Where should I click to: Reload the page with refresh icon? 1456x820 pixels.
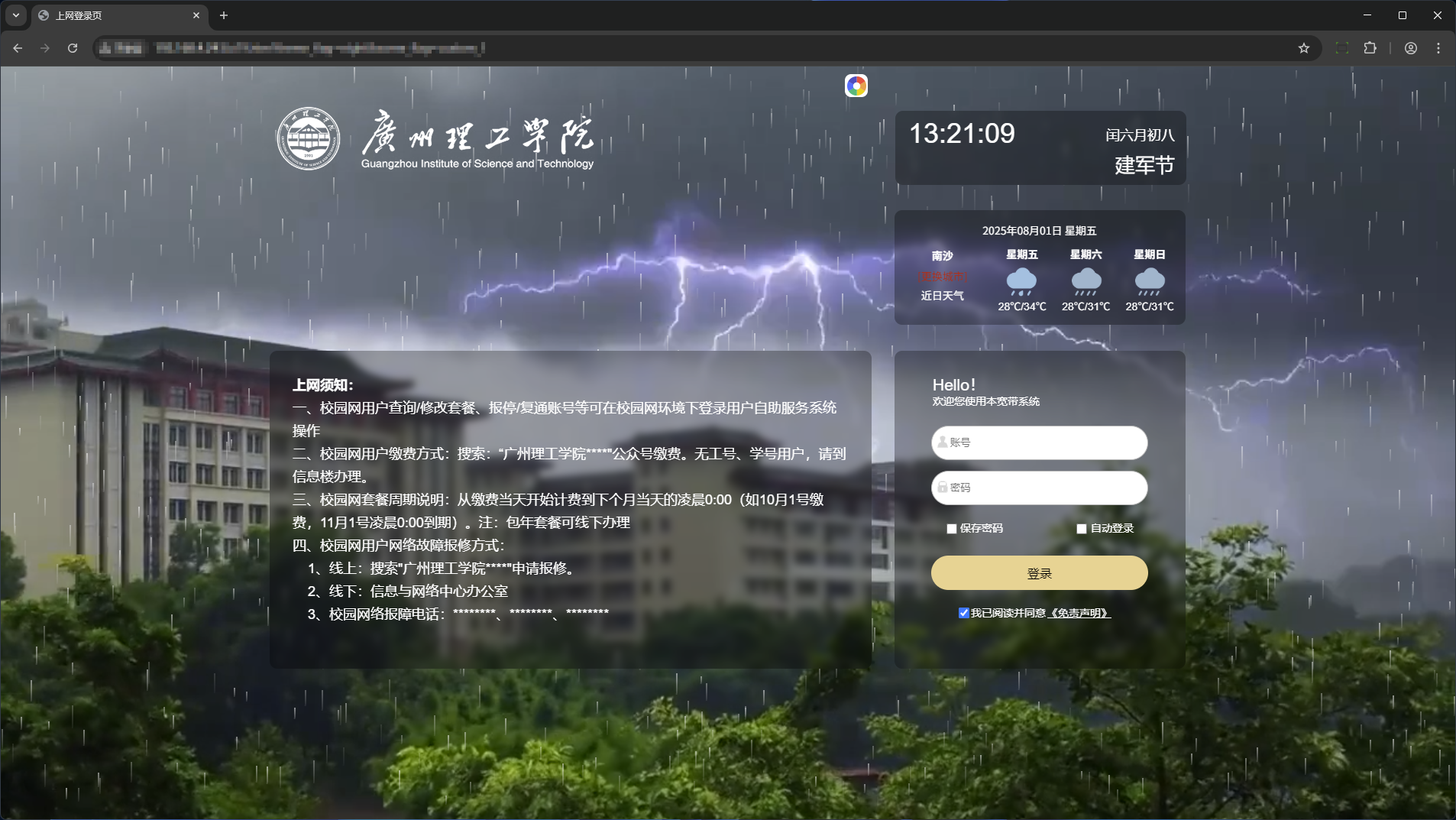tap(73, 48)
